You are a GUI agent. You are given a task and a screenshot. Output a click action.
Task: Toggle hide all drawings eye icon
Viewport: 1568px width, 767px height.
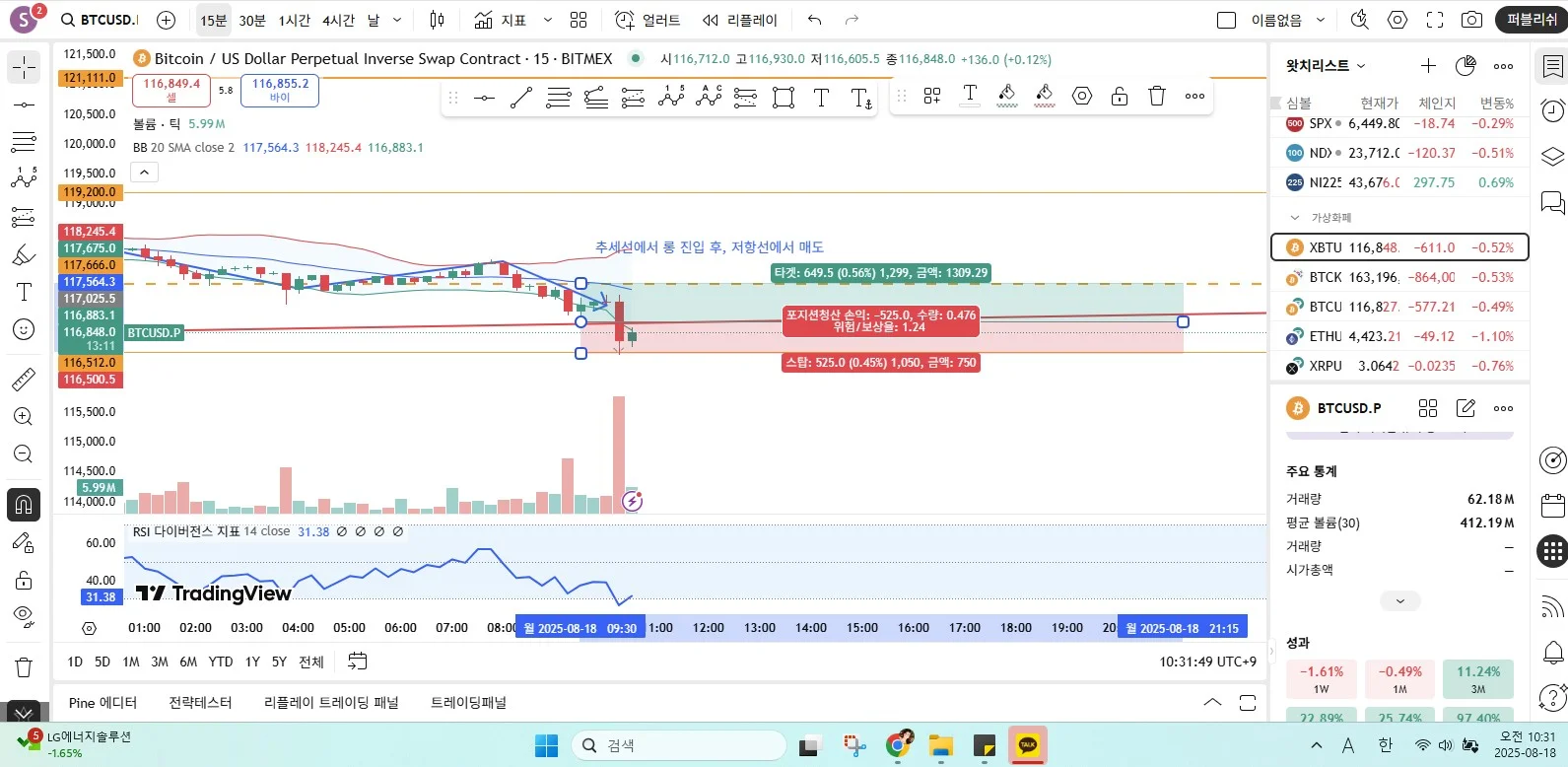tap(24, 617)
